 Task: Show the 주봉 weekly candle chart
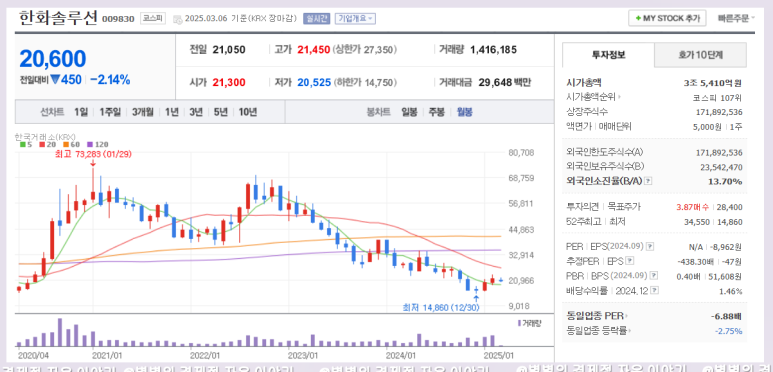436,112
